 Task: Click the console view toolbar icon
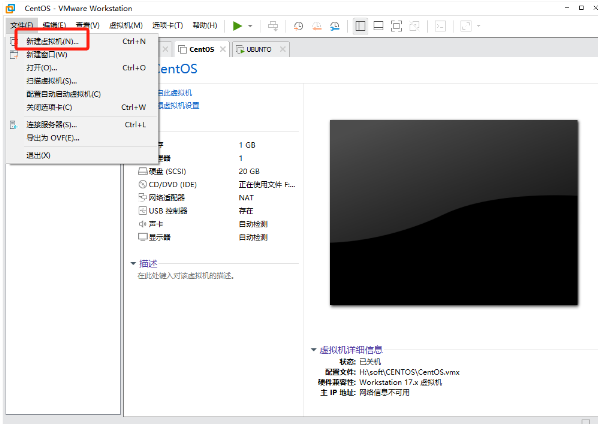pyautogui.click(x=440, y=26)
